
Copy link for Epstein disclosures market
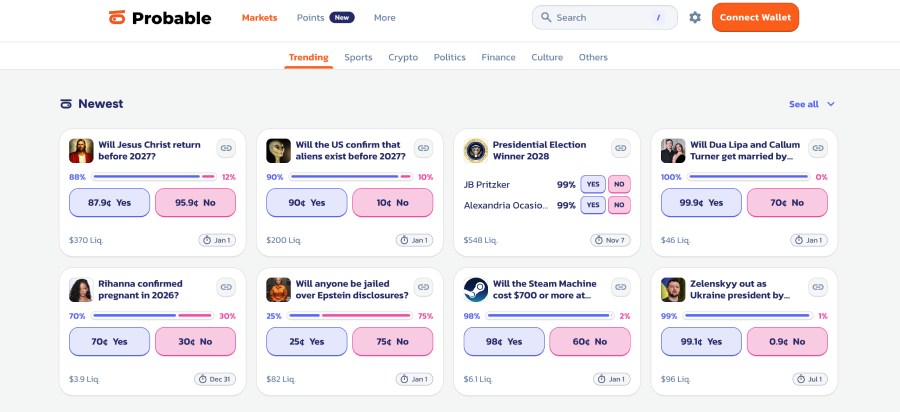(x=423, y=287)
